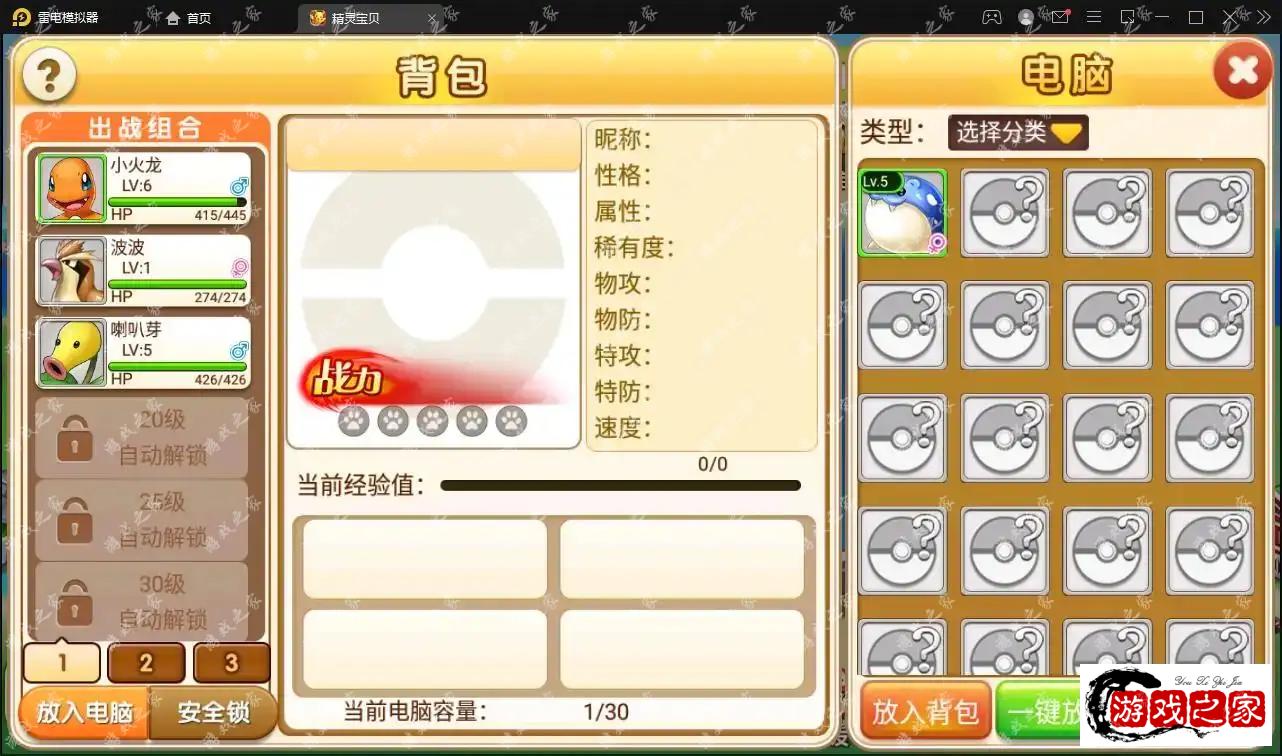Image resolution: width=1282 pixels, height=756 pixels.
Task: Toggle the 安全锁 safety lock button
Action: pos(213,712)
